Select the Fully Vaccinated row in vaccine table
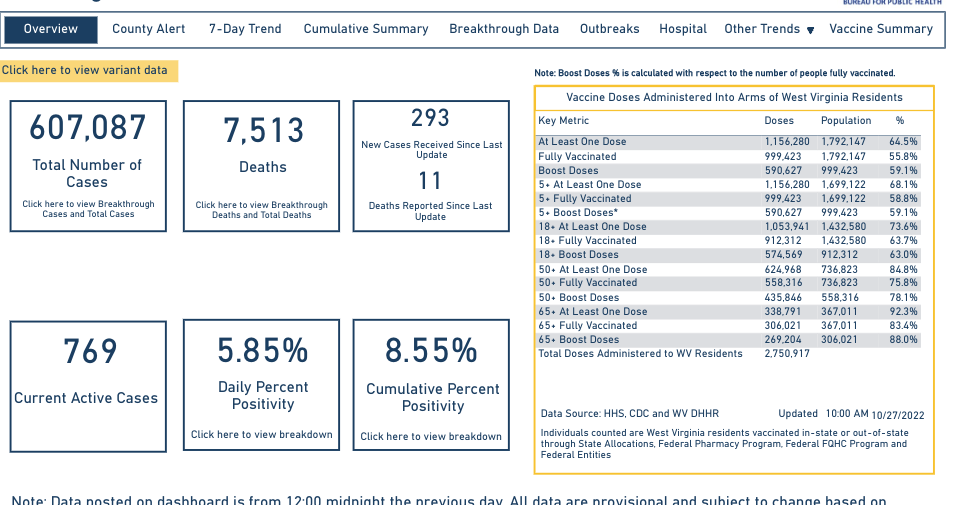This screenshot has height=505, width=962. point(728,157)
